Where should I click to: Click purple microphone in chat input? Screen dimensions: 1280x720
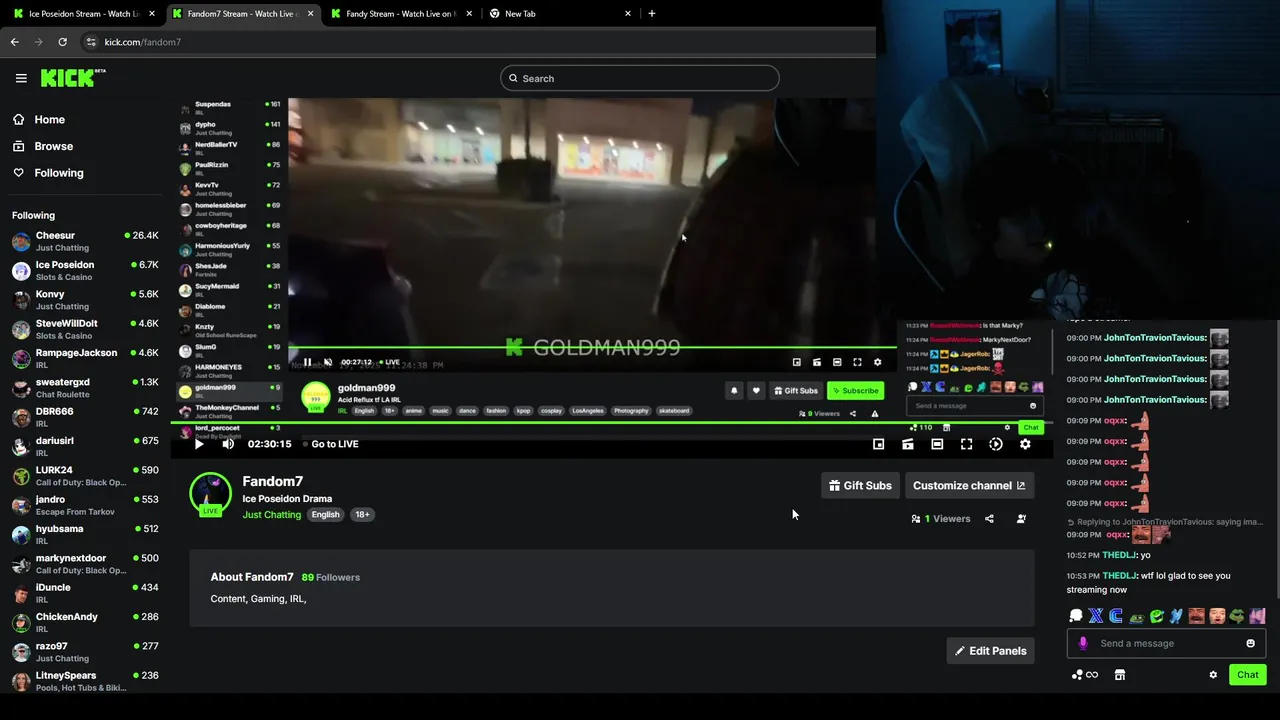point(1083,643)
